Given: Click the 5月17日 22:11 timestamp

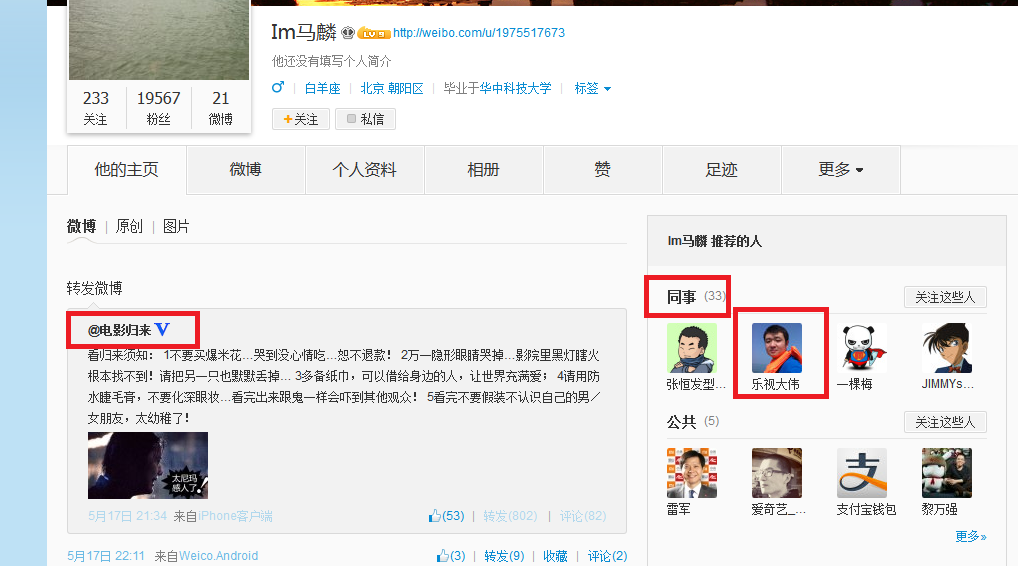Looking at the screenshot, I should click(106, 556).
